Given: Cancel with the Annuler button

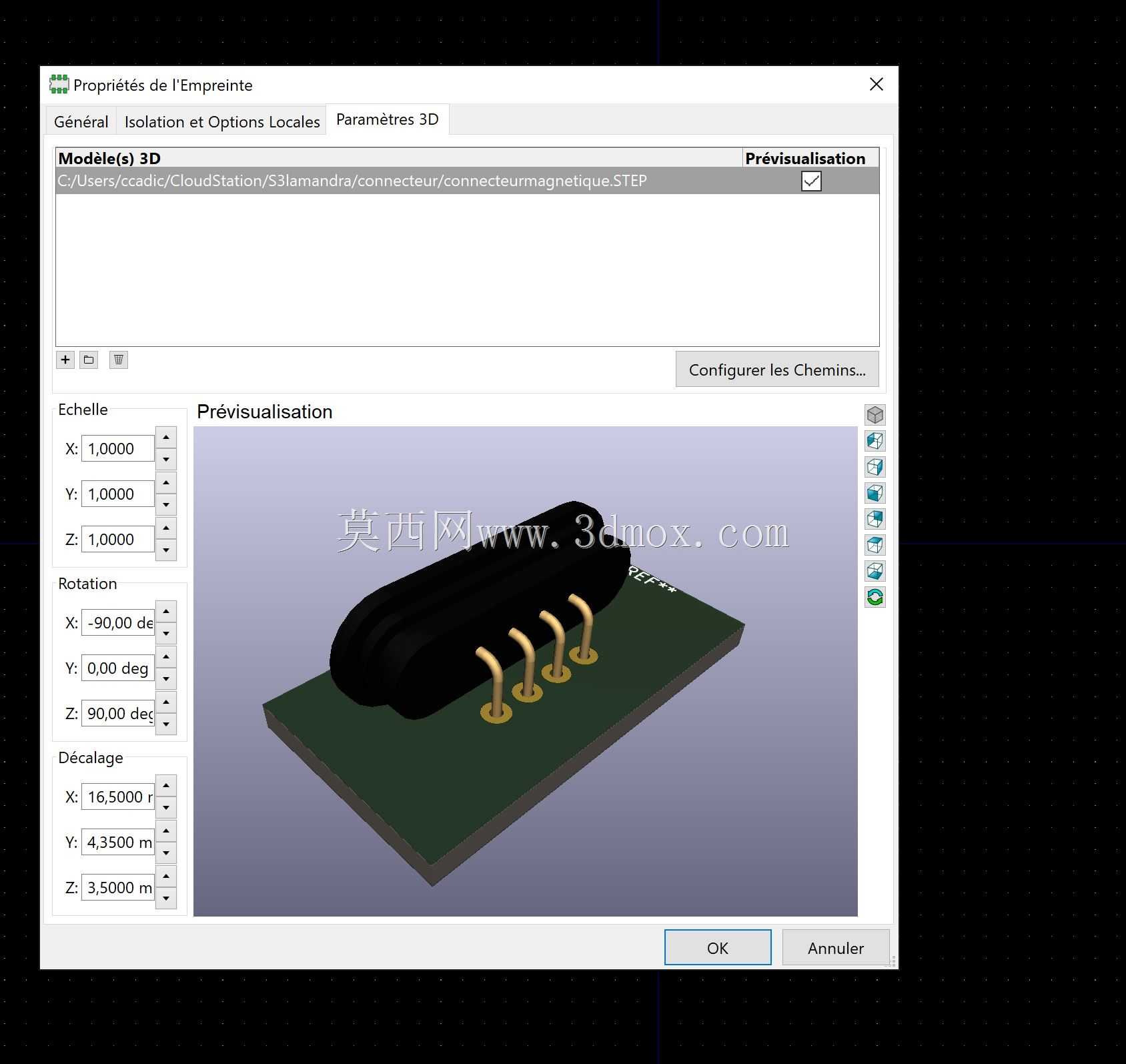Looking at the screenshot, I should (836, 947).
